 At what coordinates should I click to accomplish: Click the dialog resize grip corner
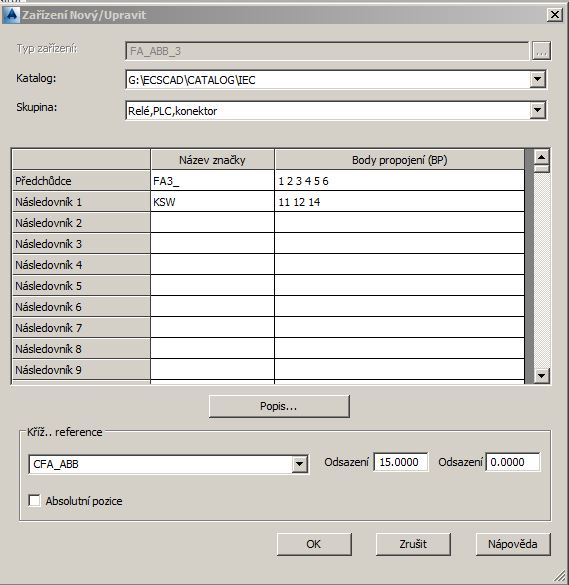559,576
